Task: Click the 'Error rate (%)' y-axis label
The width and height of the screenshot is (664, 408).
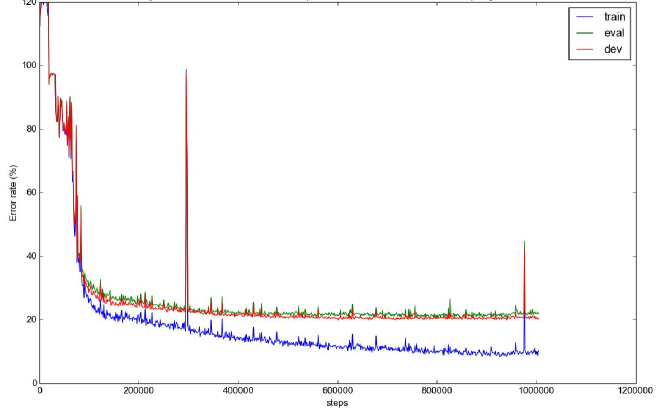Action: point(13,193)
